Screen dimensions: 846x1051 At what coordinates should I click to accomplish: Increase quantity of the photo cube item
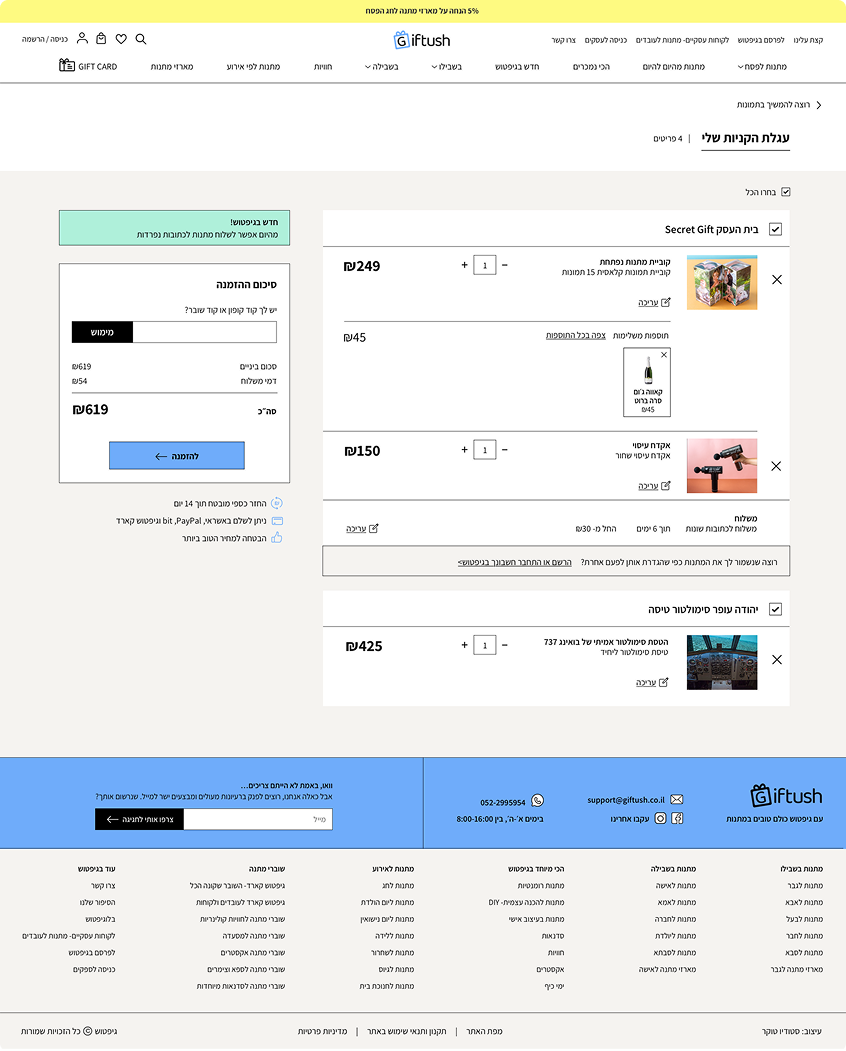[464, 265]
